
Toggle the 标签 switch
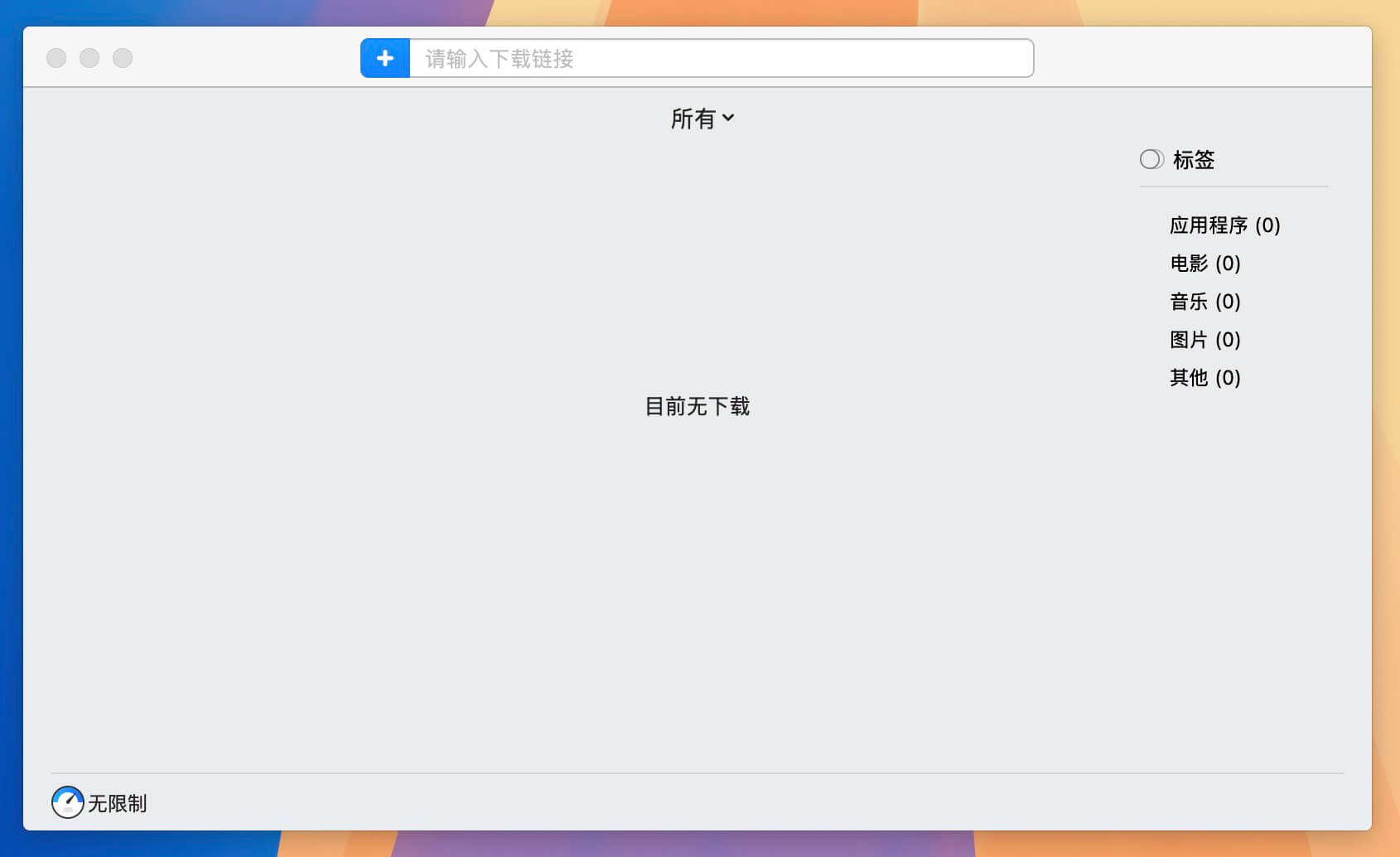[1151, 159]
